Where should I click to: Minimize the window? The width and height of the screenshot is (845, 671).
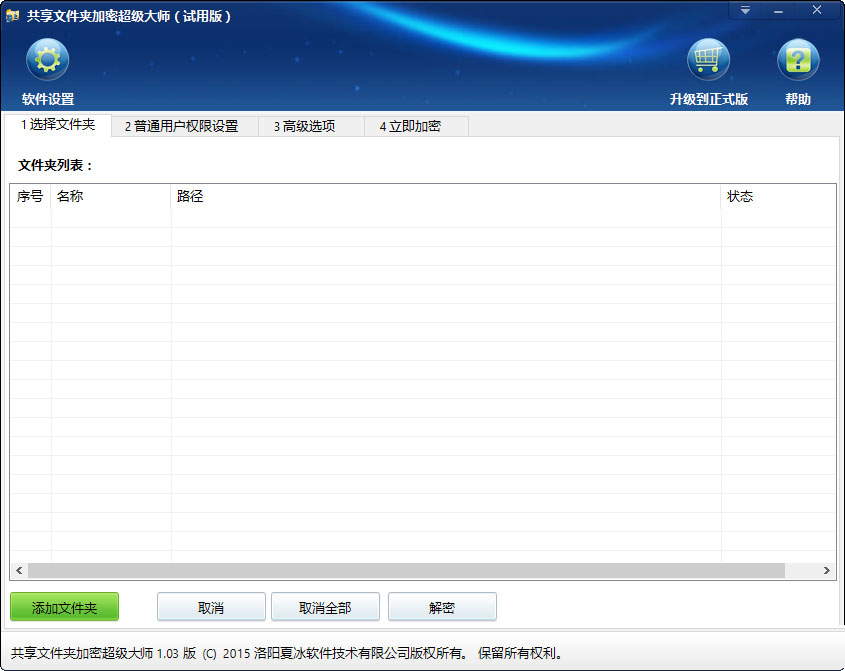click(778, 11)
